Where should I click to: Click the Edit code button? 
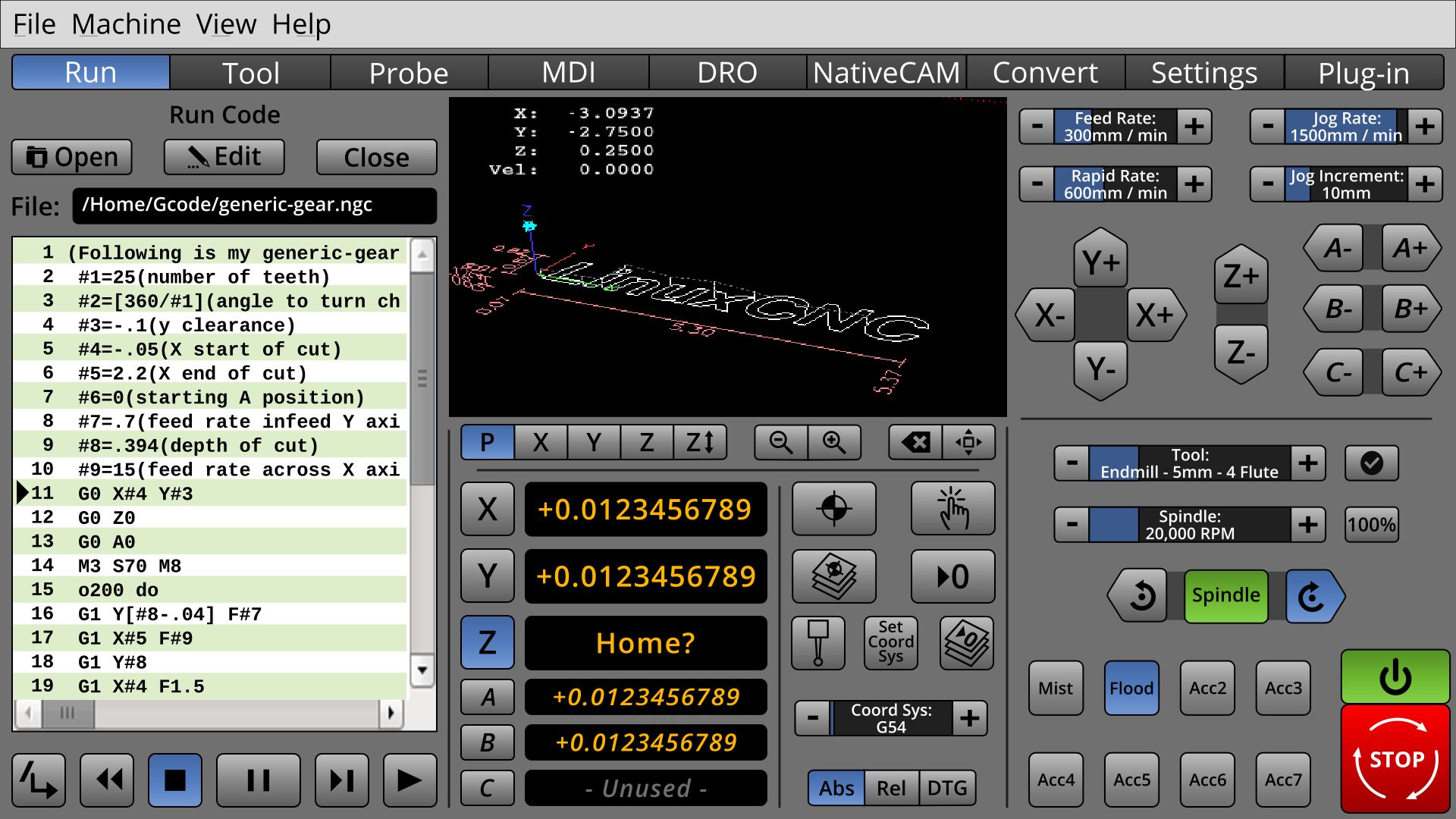[224, 157]
